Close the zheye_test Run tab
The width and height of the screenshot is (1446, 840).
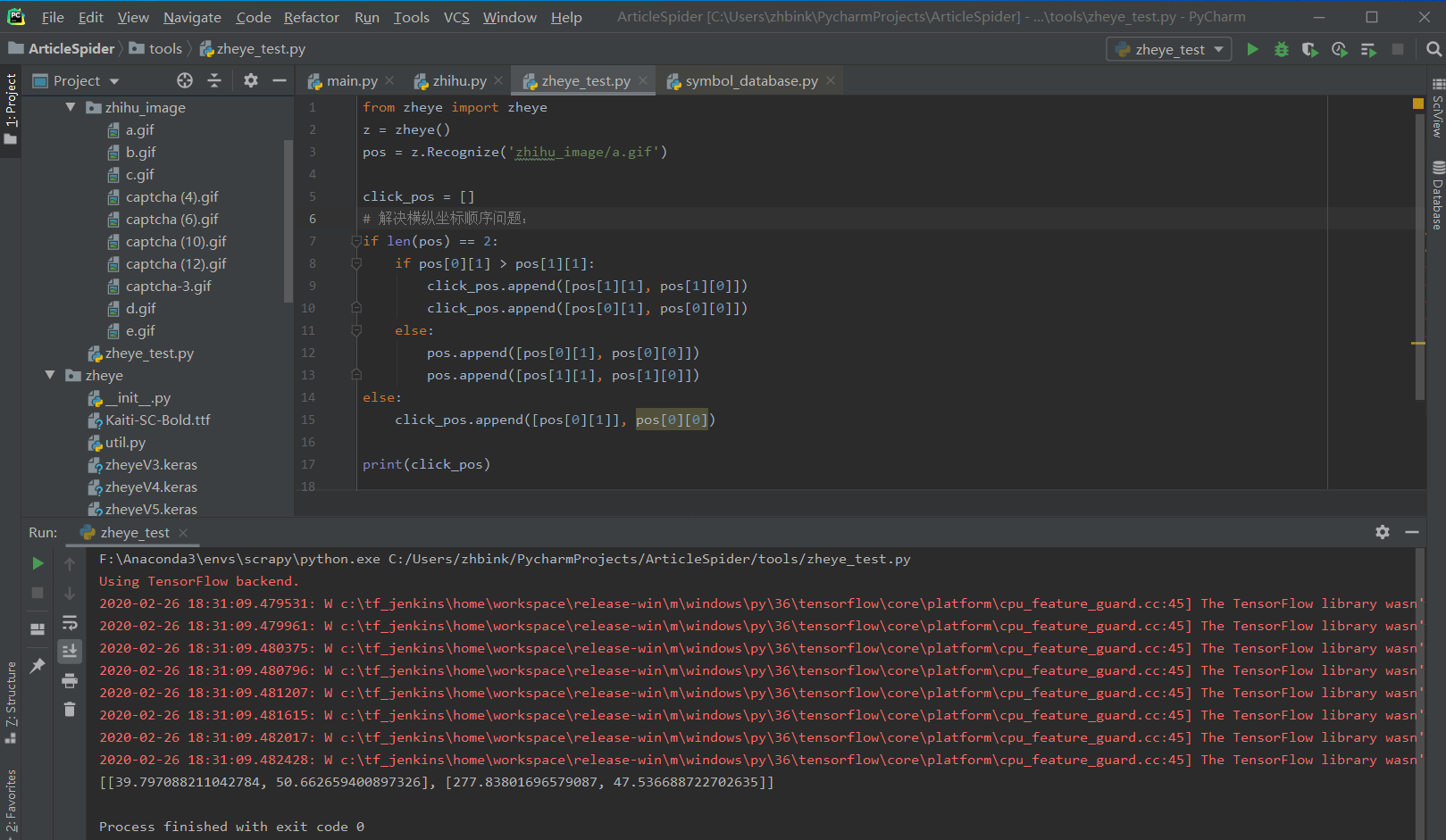click(183, 532)
